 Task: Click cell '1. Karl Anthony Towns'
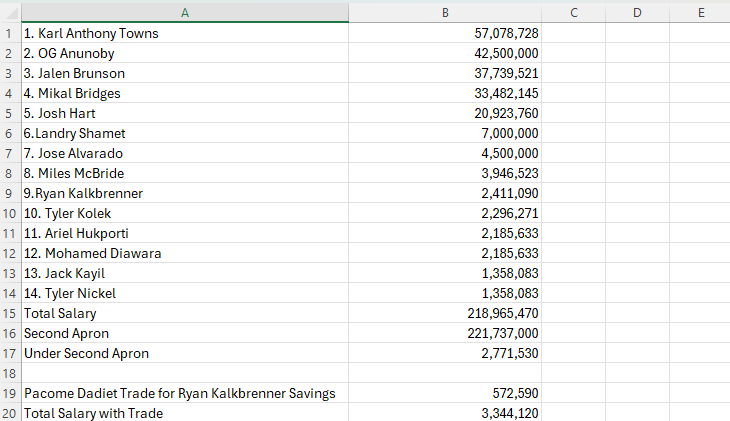pos(185,33)
